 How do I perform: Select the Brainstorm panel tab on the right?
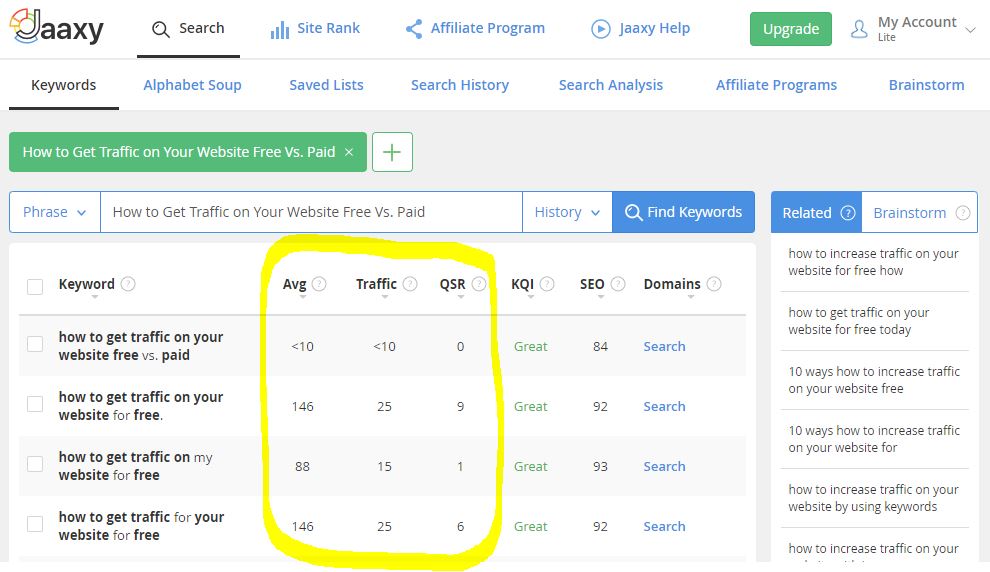click(919, 213)
